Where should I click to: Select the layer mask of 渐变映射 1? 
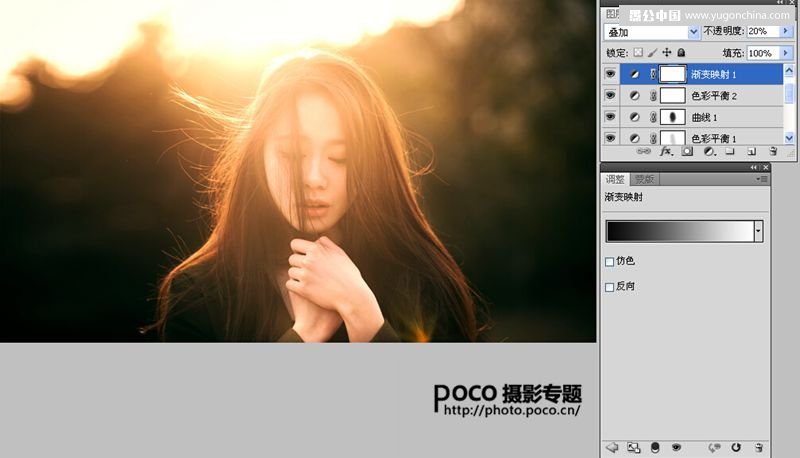(672, 74)
